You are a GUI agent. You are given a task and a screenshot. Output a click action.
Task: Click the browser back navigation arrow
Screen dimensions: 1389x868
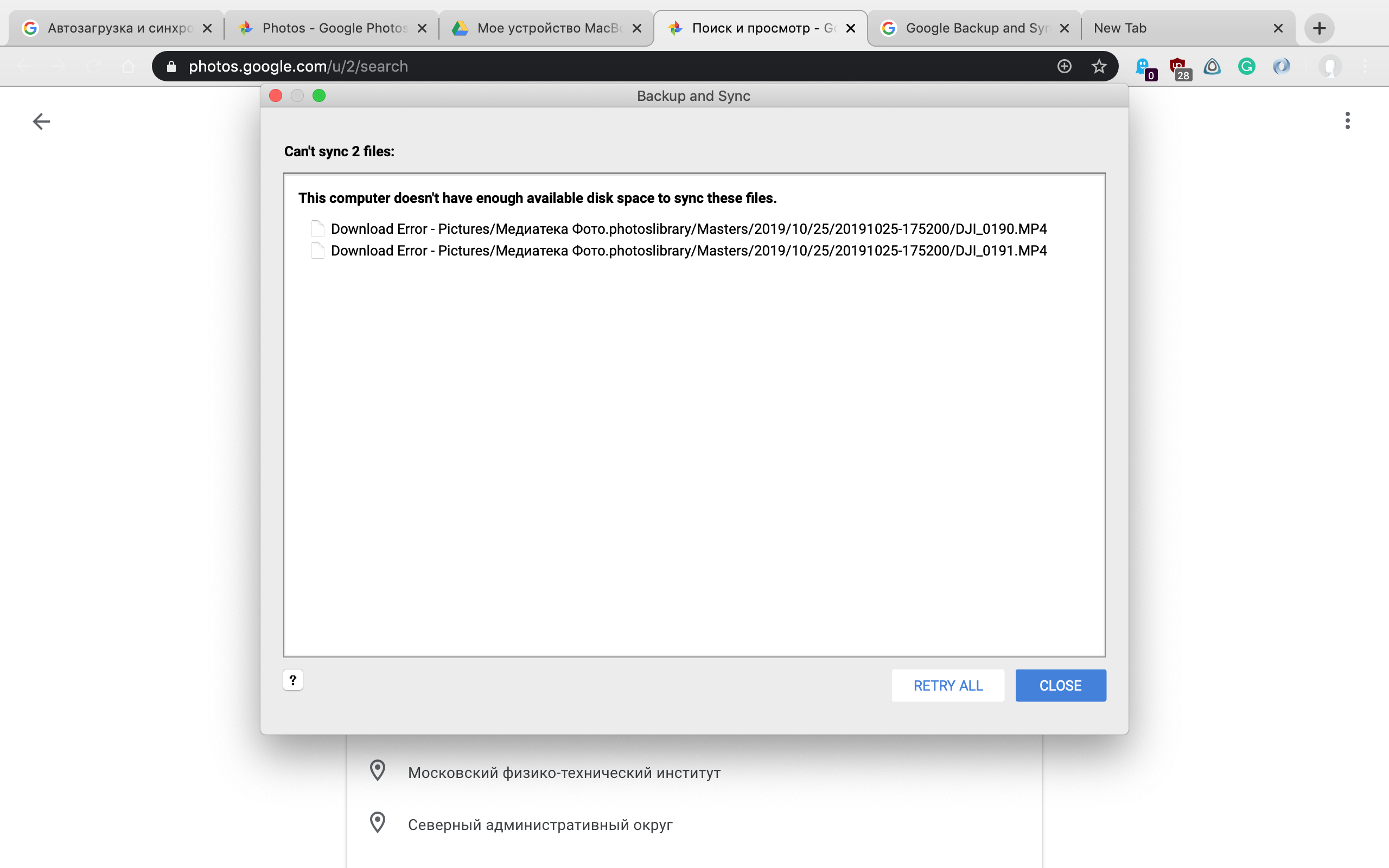[24, 67]
